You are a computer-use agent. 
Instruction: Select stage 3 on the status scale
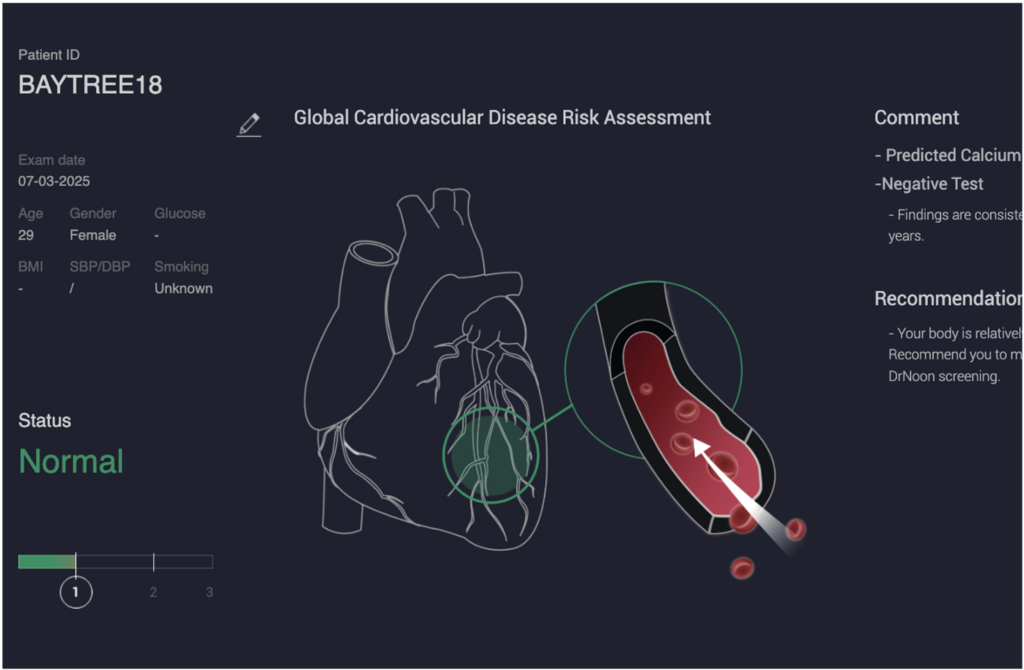pos(209,592)
